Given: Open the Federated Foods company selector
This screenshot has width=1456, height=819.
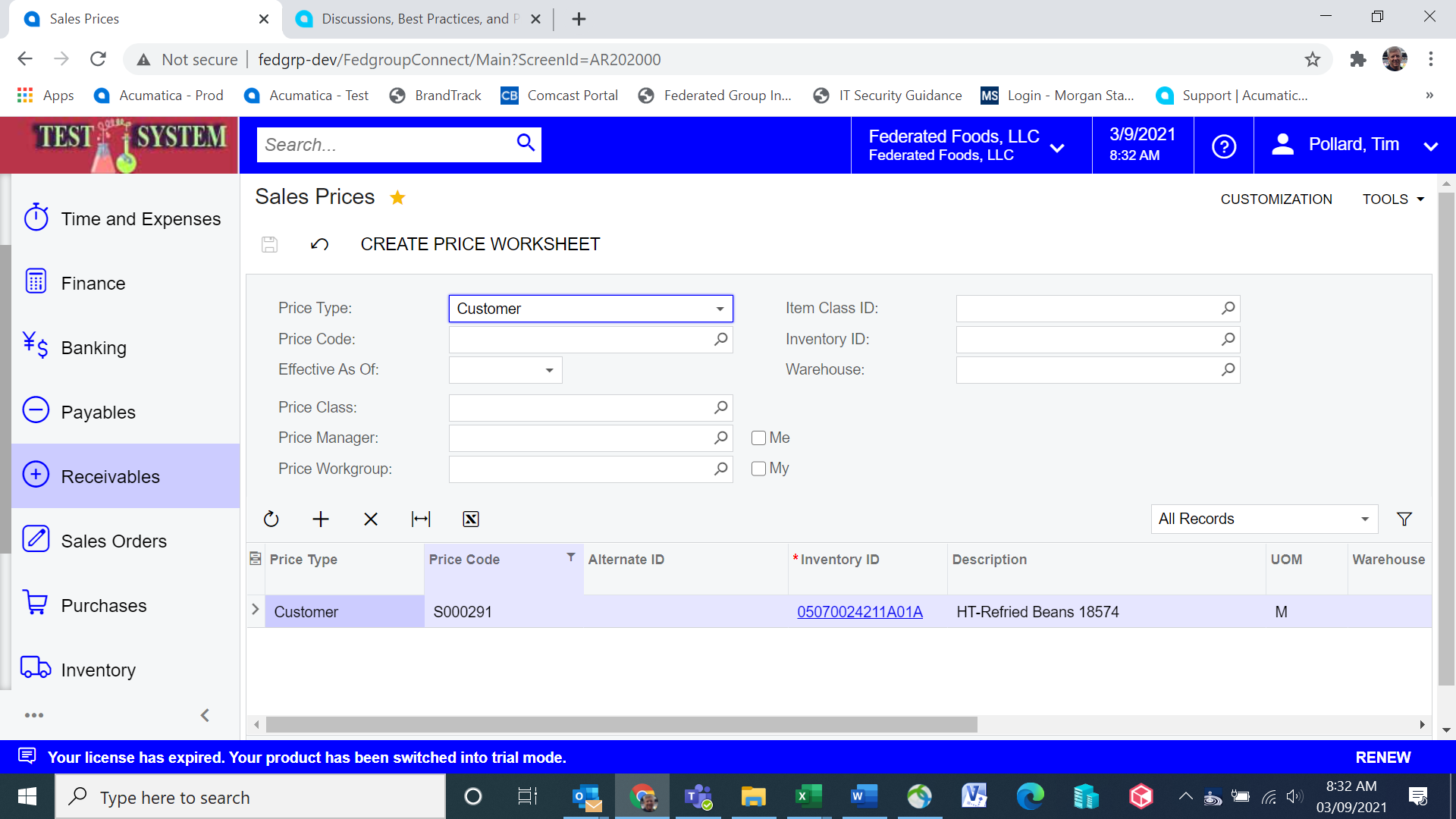Looking at the screenshot, I should click(971, 145).
